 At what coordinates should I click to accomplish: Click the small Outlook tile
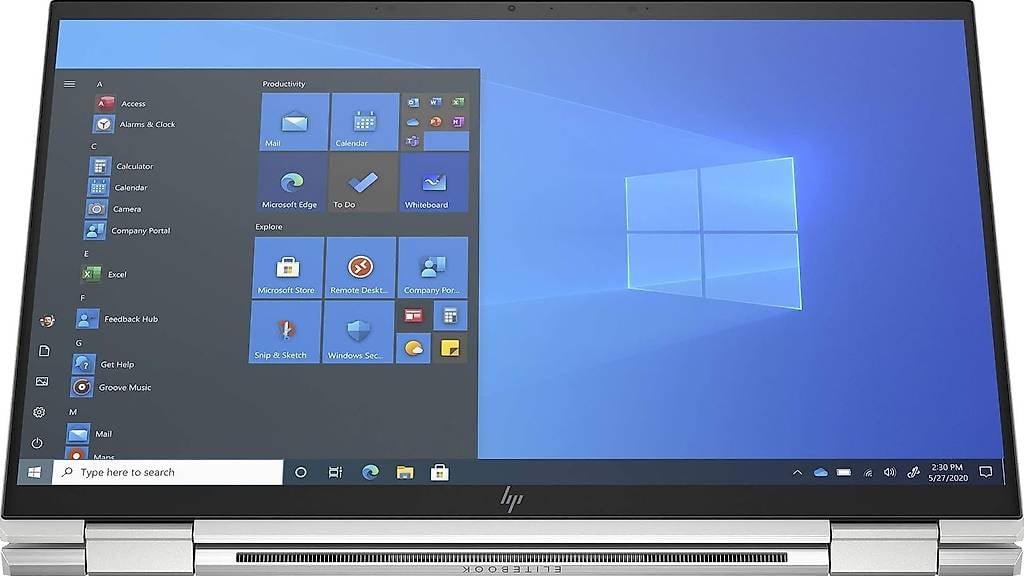pyautogui.click(x=413, y=103)
